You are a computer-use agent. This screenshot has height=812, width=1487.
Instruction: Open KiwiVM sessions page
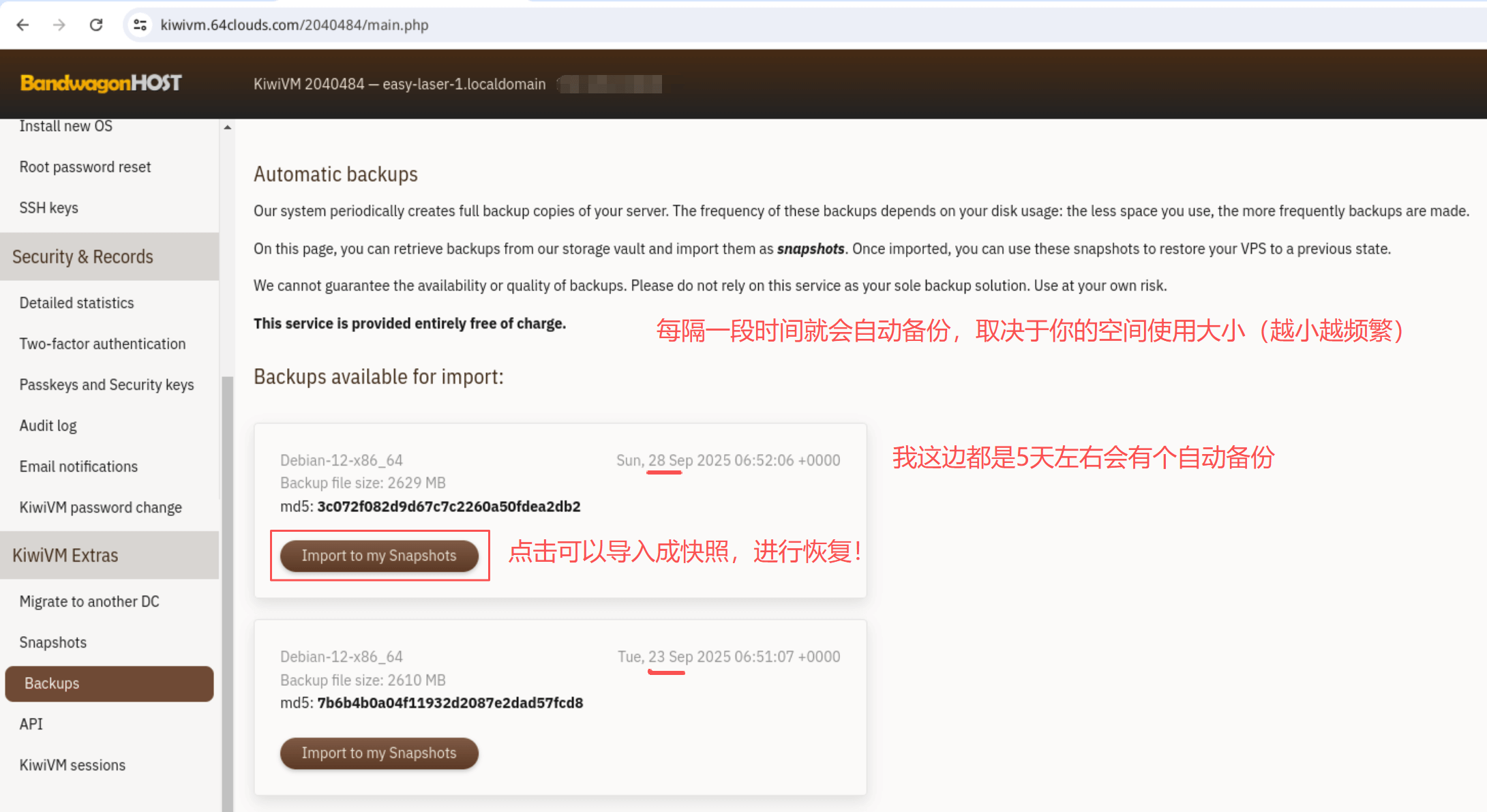tap(73, 765)
